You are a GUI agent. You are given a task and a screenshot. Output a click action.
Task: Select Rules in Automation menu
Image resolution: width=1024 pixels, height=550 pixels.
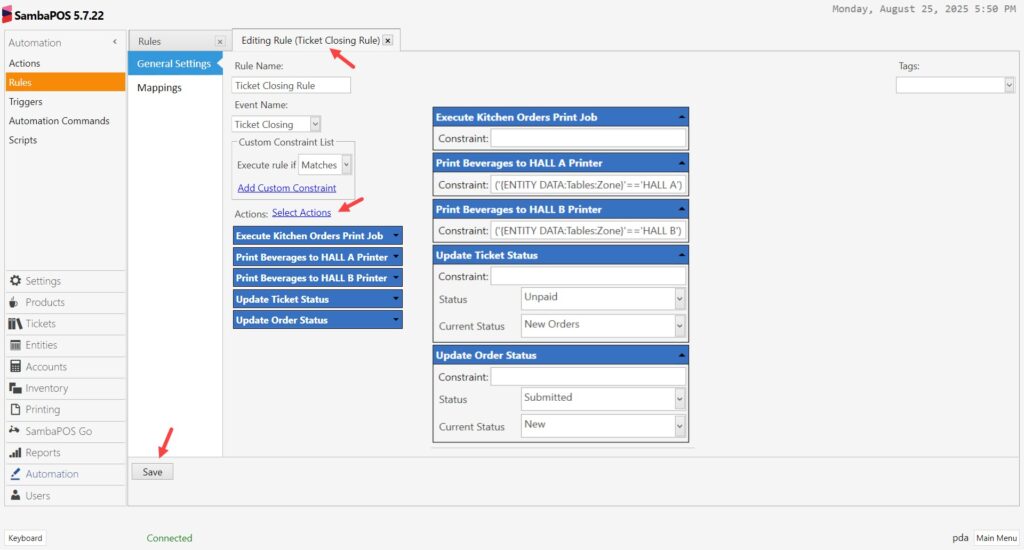[x=65, y=82]
